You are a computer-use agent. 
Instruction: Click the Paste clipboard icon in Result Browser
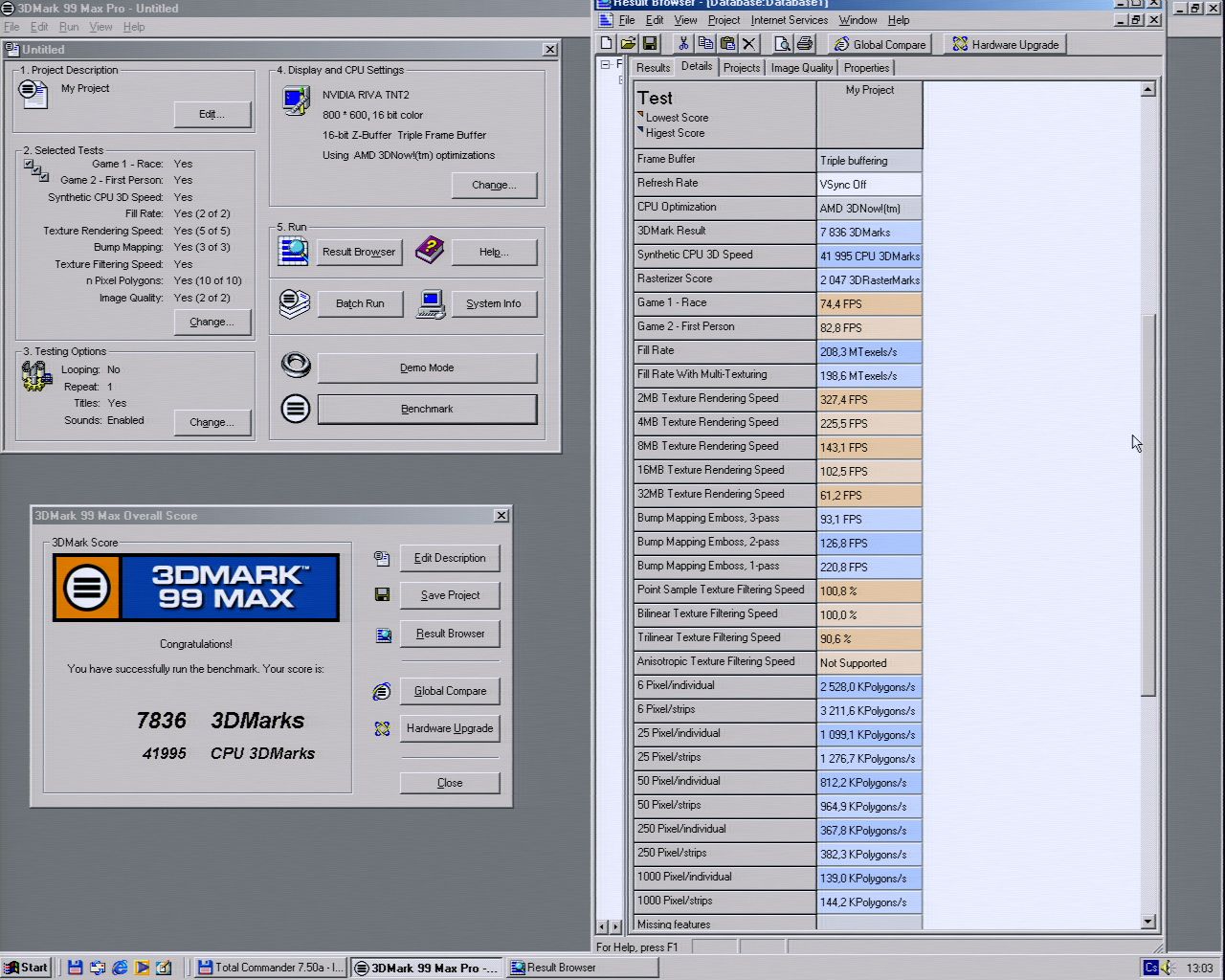(727, 44)
